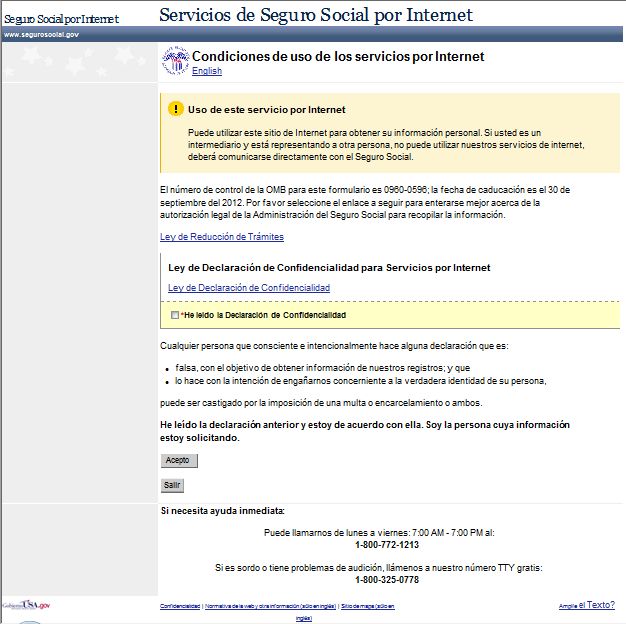Open the Sitio de mapa footer link
Viewport: 626px width, 624px height.
(367, 606)
